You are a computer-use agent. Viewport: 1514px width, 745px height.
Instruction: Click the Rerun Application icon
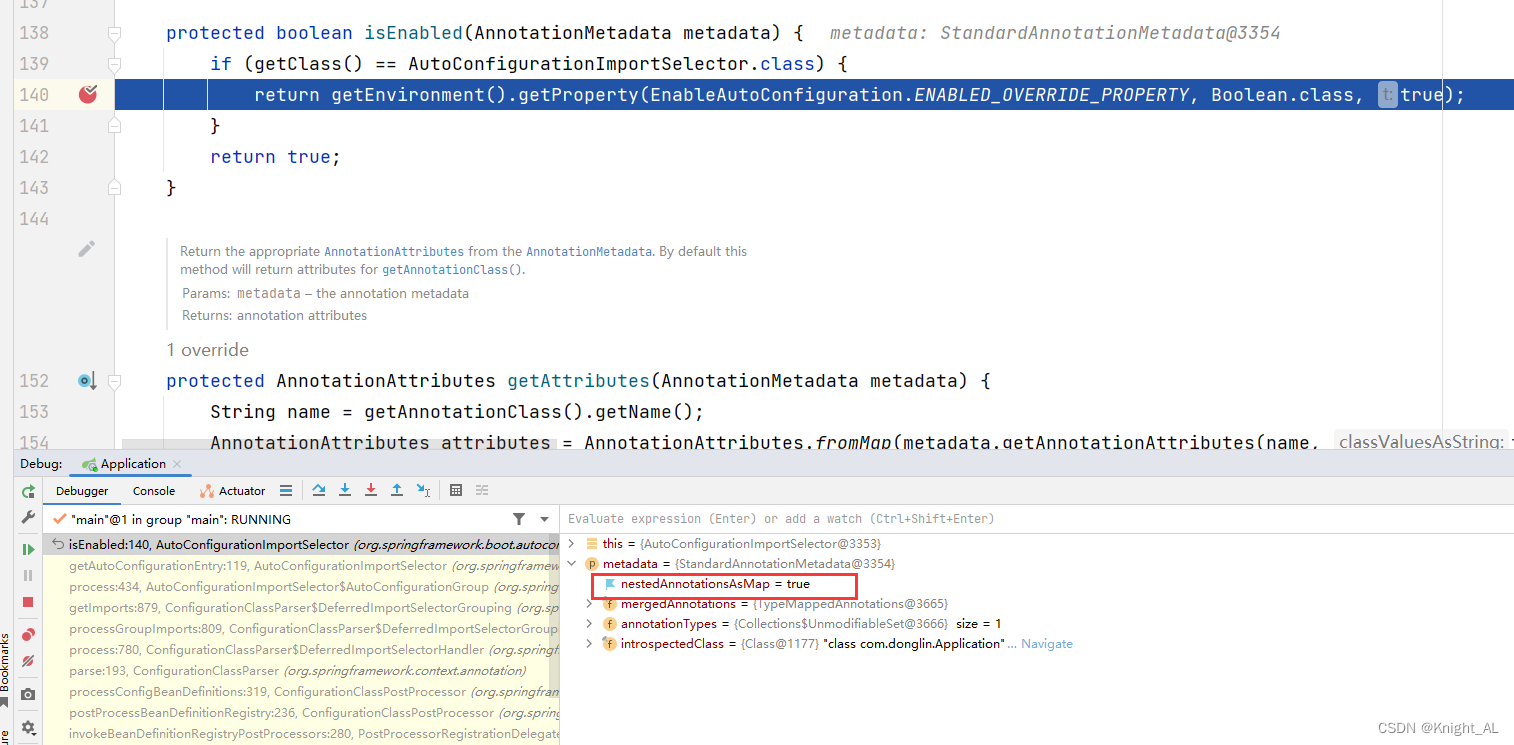pyautogui.click(x=28, y=491)
